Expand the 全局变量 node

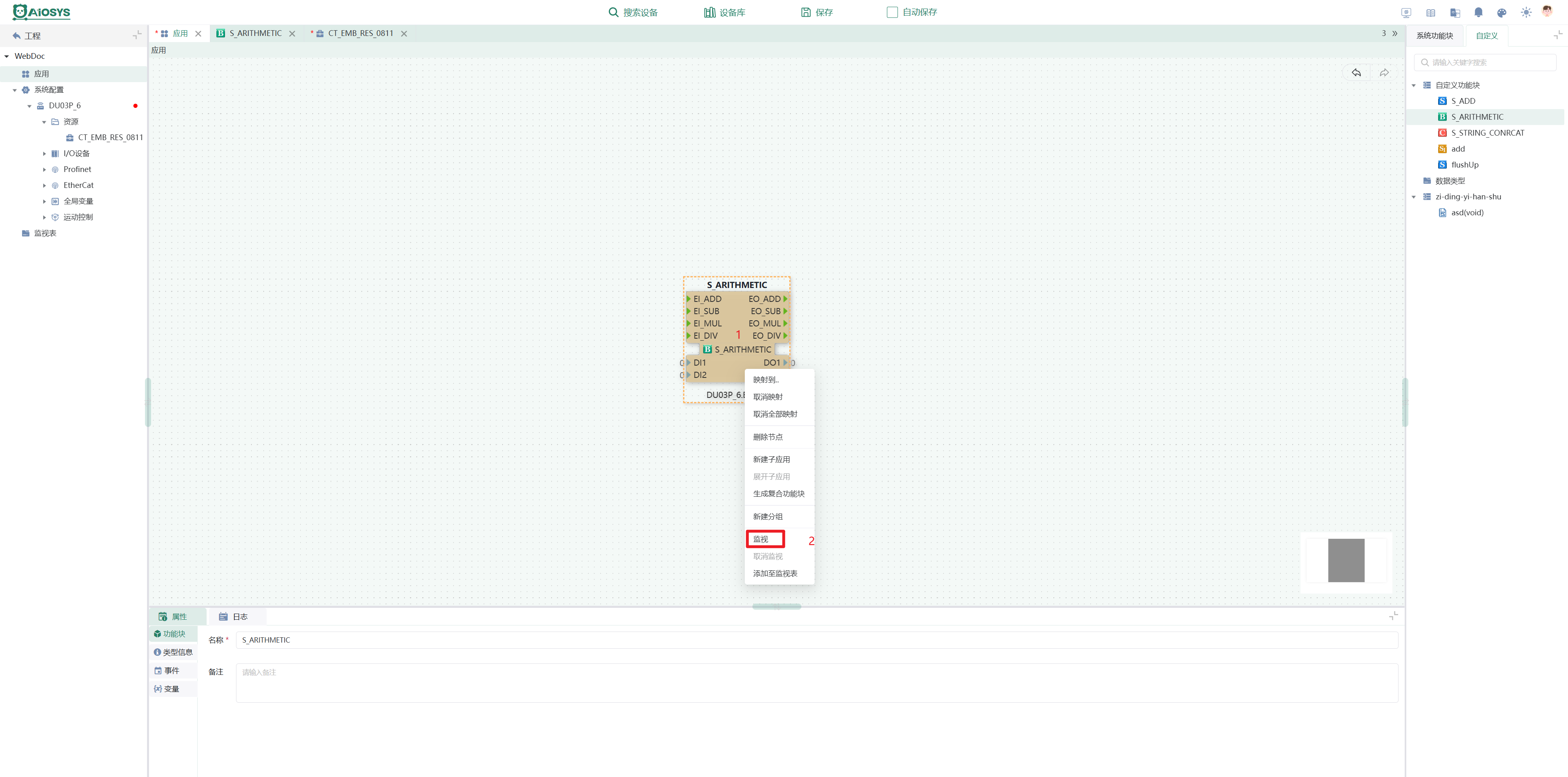pyautogui.click(x=44, y=201)
